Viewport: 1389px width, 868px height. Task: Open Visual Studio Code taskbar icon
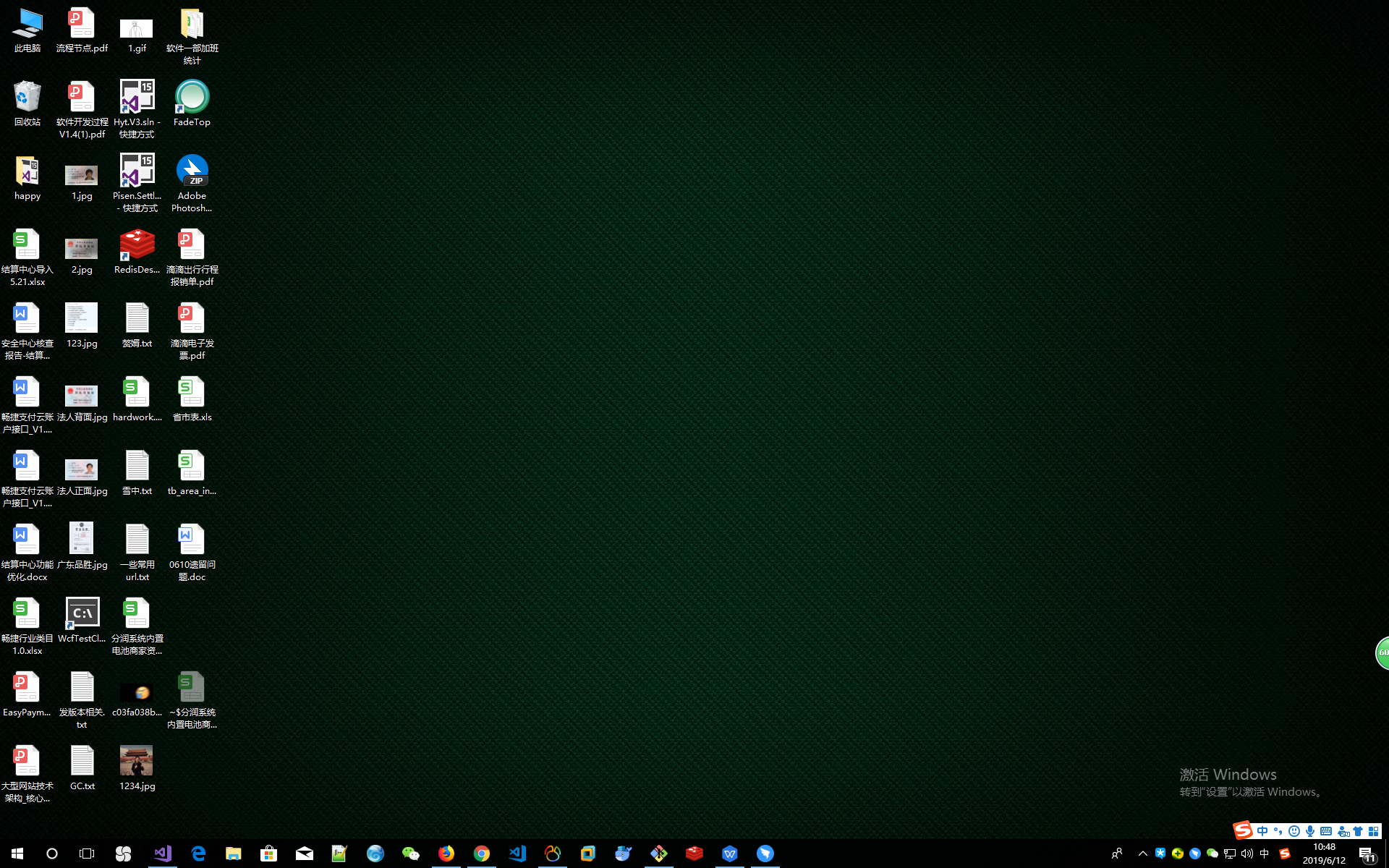[517, 854]
